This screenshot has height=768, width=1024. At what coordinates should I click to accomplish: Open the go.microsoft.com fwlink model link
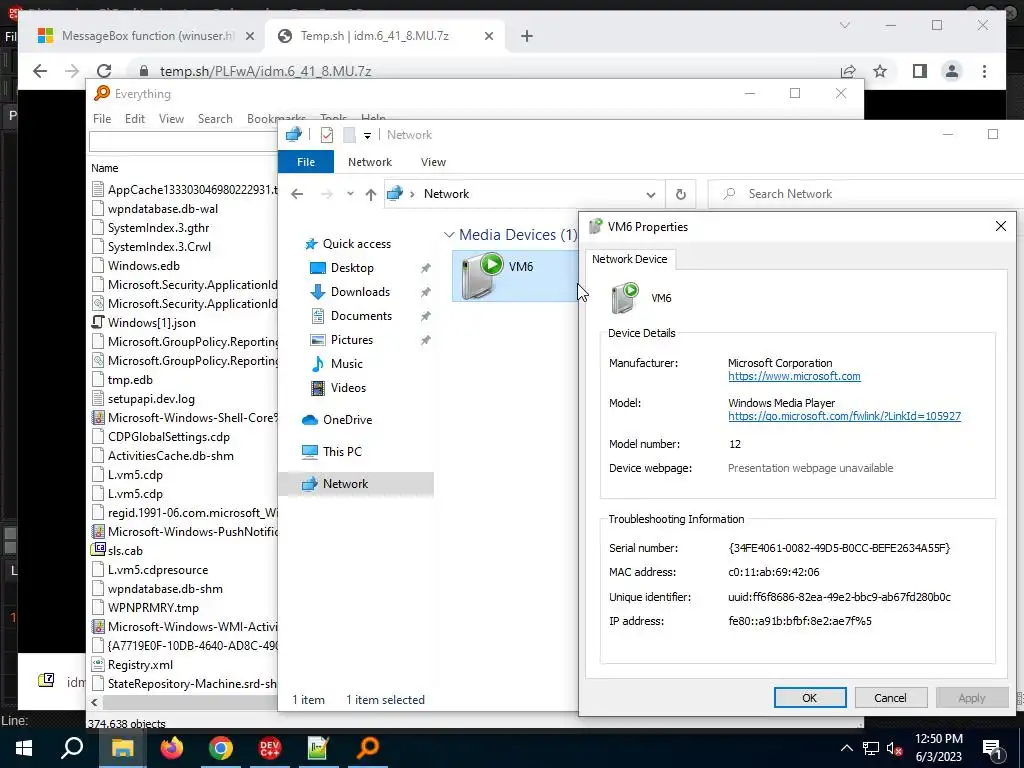(x=844, y=416)
